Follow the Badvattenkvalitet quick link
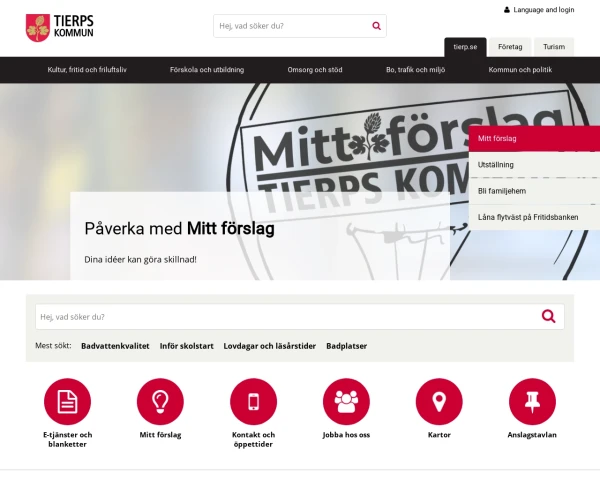The width and height of the screenshot is (600, 480). (x=115, y=346)
